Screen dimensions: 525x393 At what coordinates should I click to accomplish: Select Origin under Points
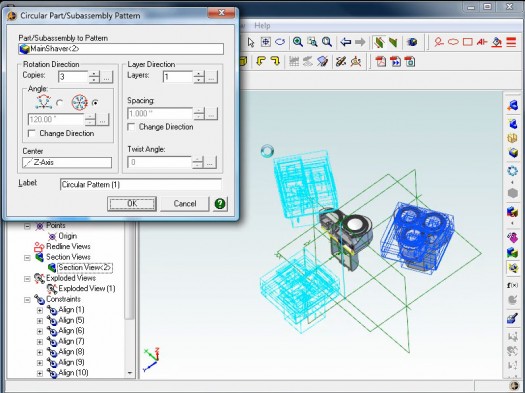coord(68,236)
